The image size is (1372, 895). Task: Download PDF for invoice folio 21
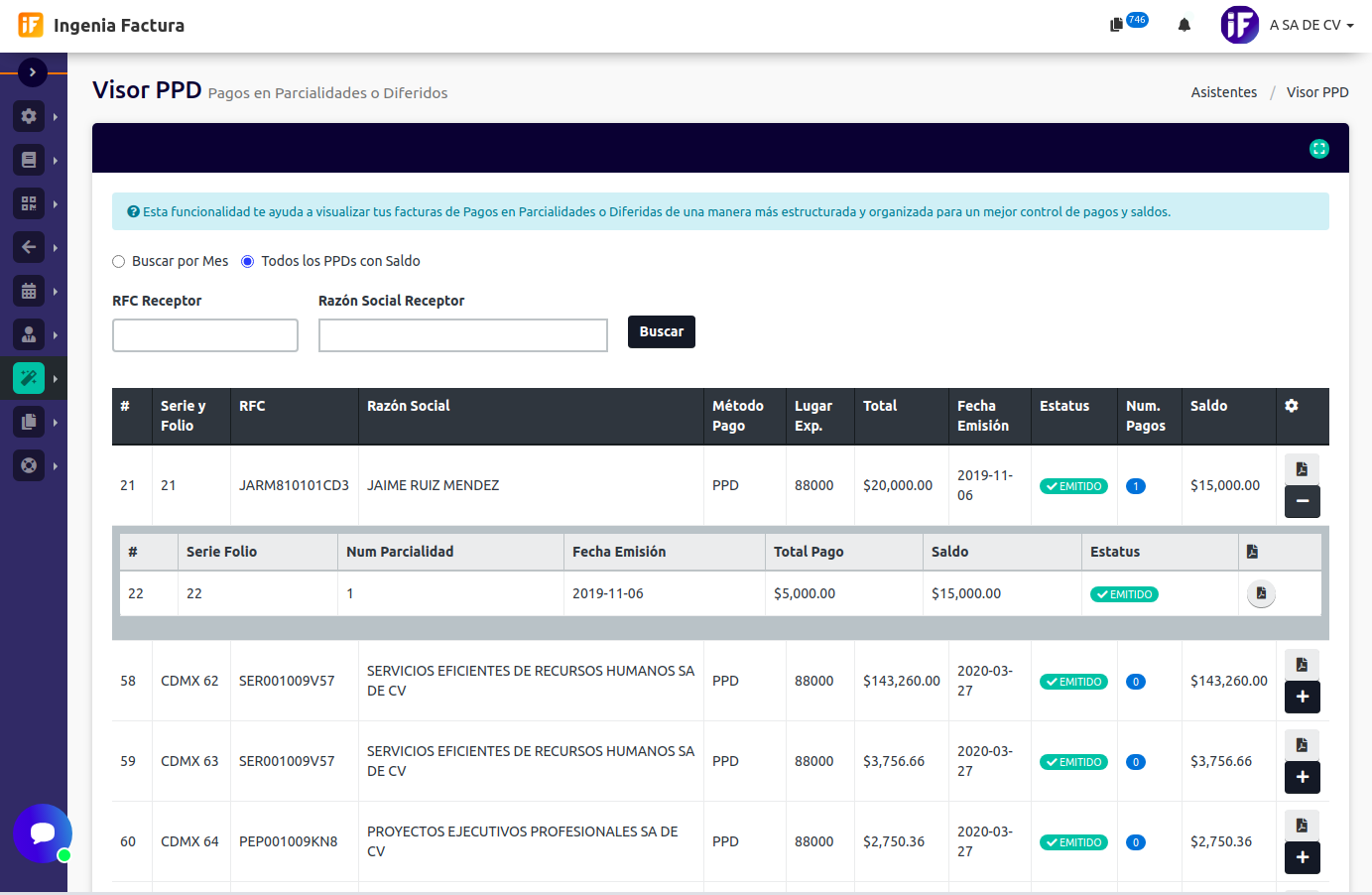click(x=1302, y=469)
